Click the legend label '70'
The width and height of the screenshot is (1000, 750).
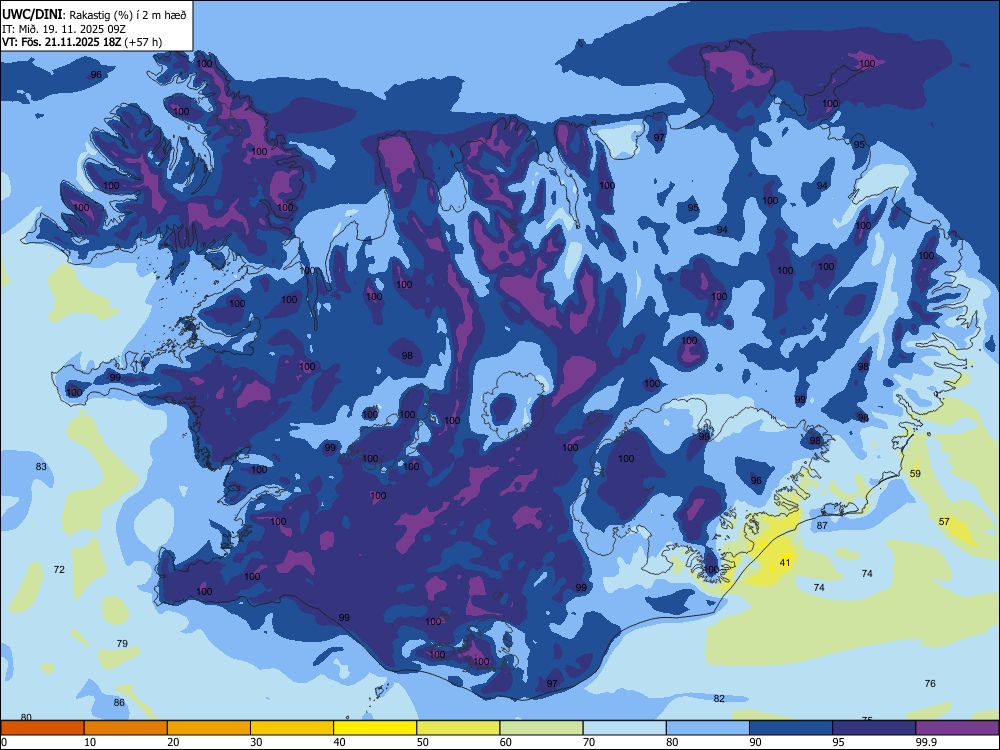point(589,742)
